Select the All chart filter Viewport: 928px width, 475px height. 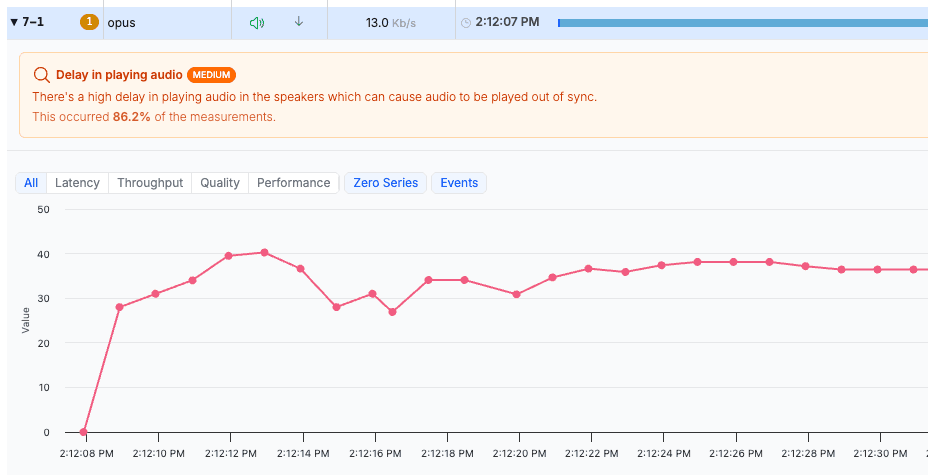tap(31, 183)
